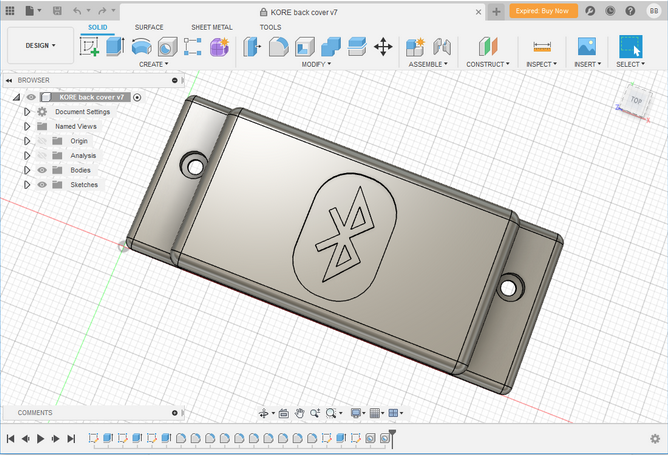This screenshot has width=668, height=455.
Task: Select the Extrude tool in toolbar
Action: pos(114,46)
